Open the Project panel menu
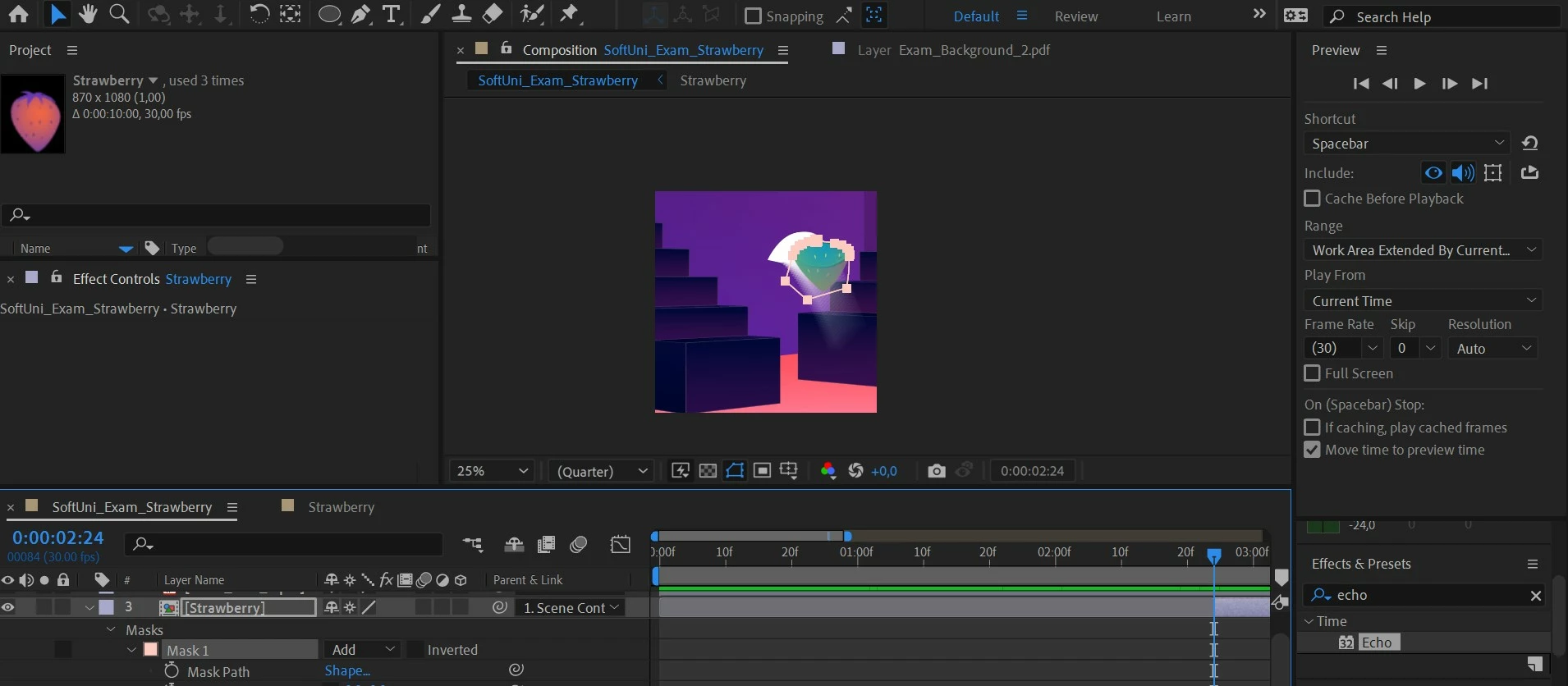The image size is (1568, 686). pos(72,50)
